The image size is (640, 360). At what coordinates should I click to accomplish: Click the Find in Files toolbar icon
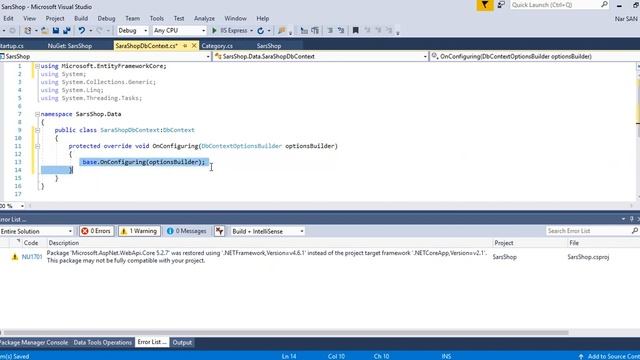tap(282, 31)
